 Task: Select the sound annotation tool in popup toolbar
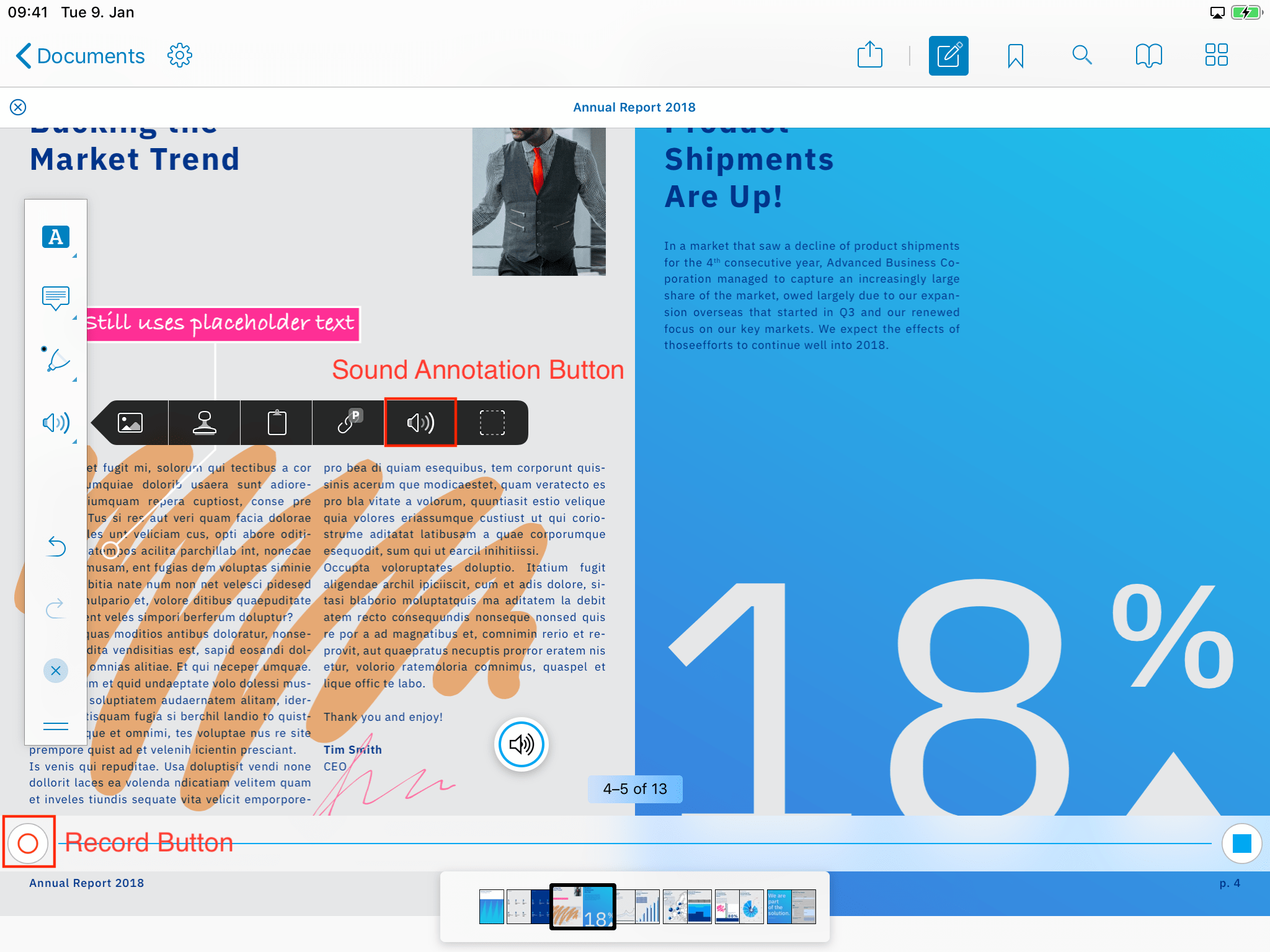click(420, 423)
